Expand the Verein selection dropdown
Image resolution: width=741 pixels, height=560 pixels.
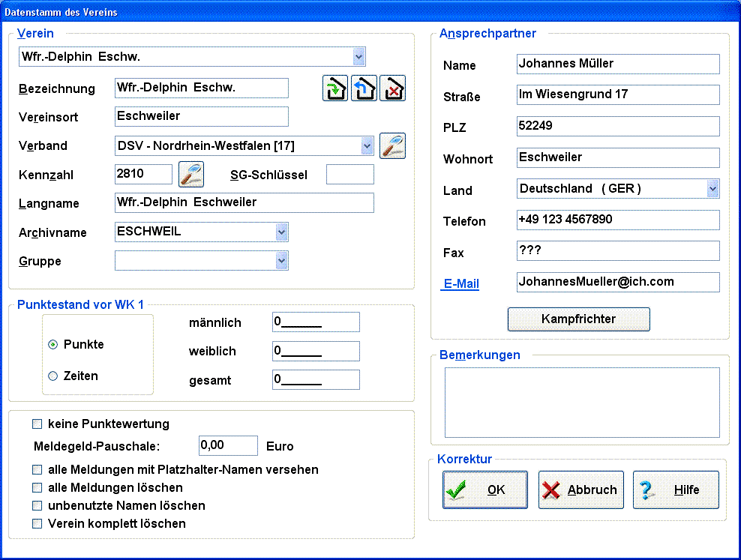pos(359,57)
